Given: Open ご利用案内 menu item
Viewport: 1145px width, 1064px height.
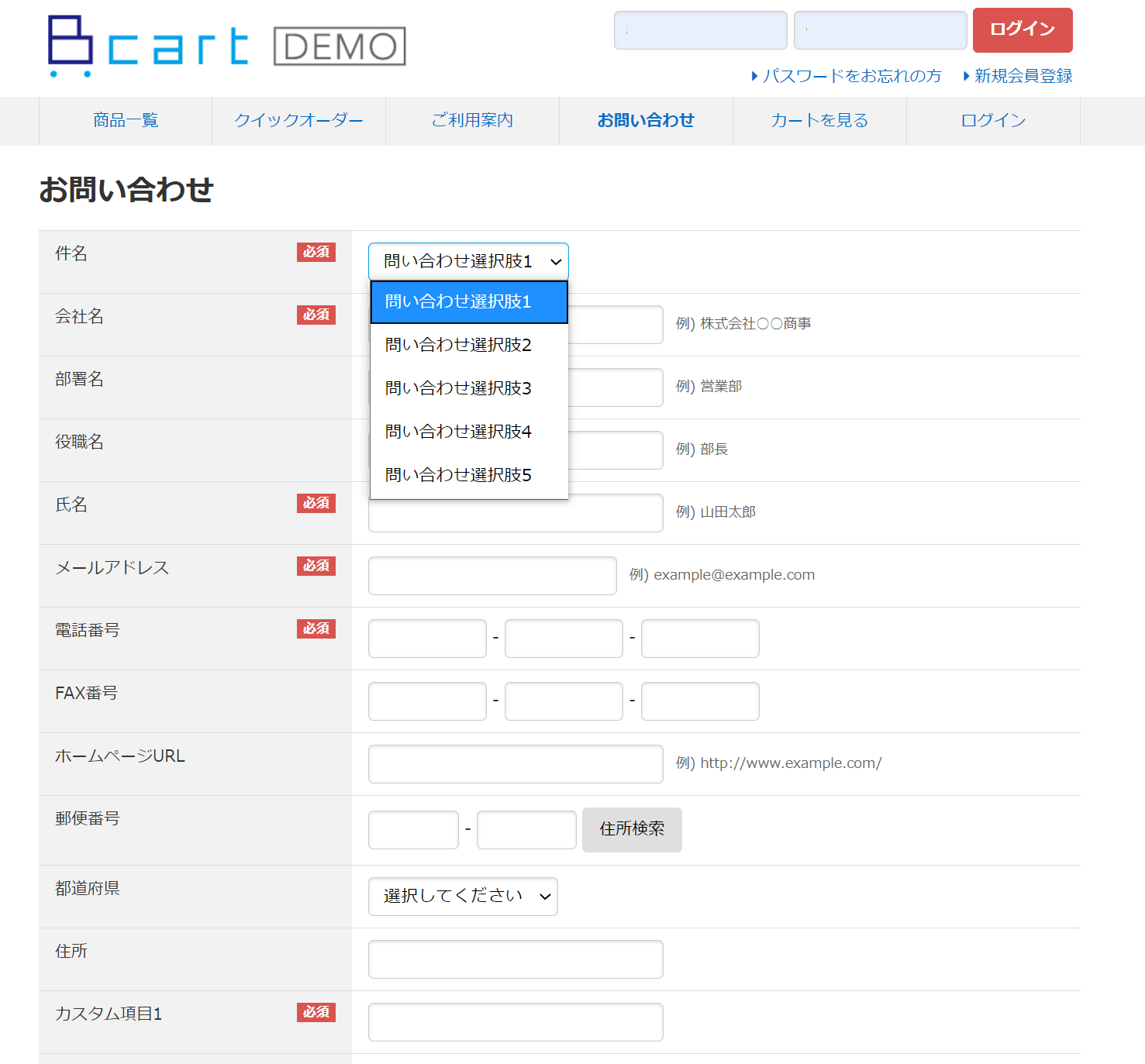Looking at the screenshot, I should pyautogui.click(x=473, y=121).
